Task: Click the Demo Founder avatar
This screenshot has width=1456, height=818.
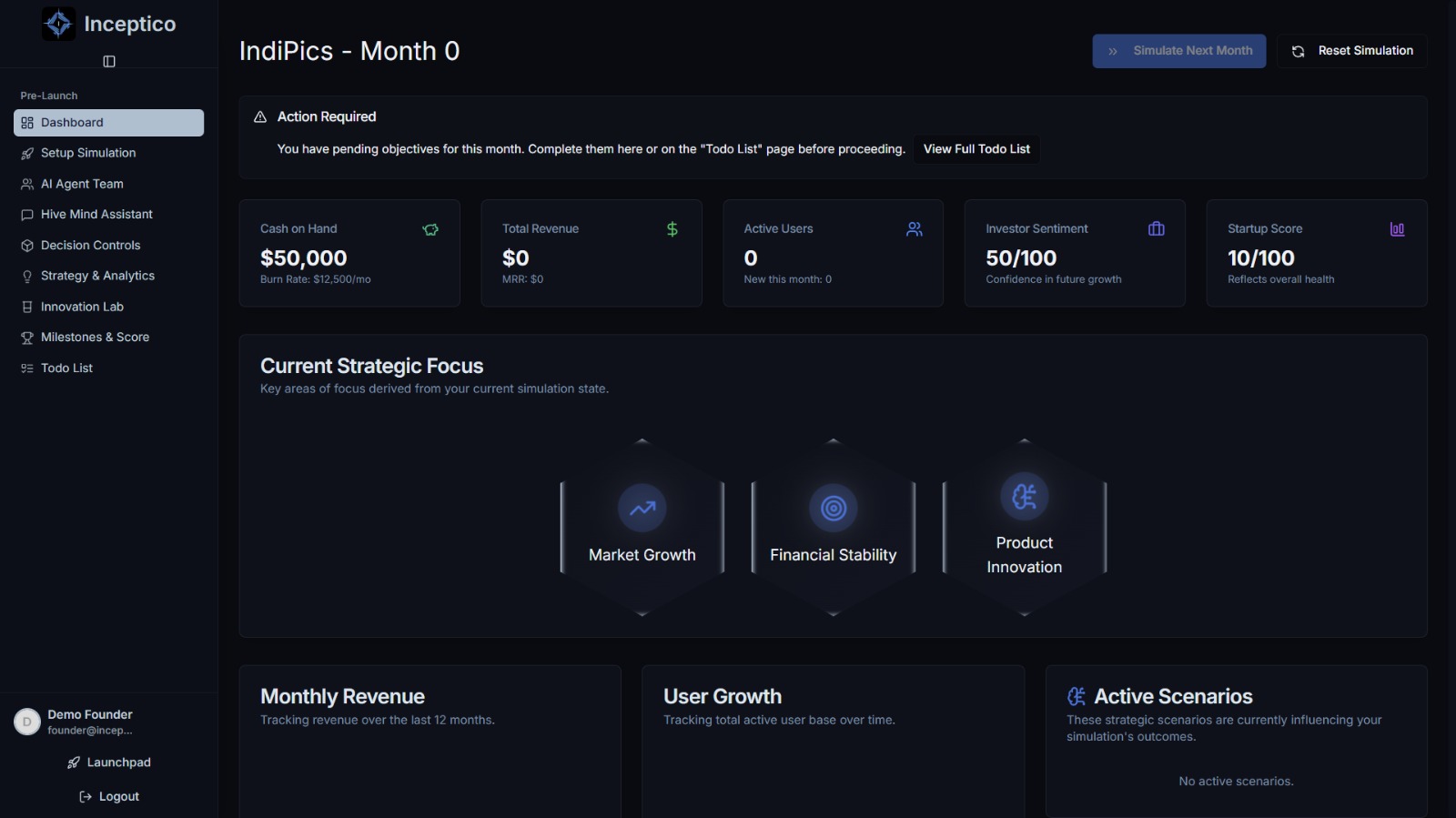Action: point(27,722)
